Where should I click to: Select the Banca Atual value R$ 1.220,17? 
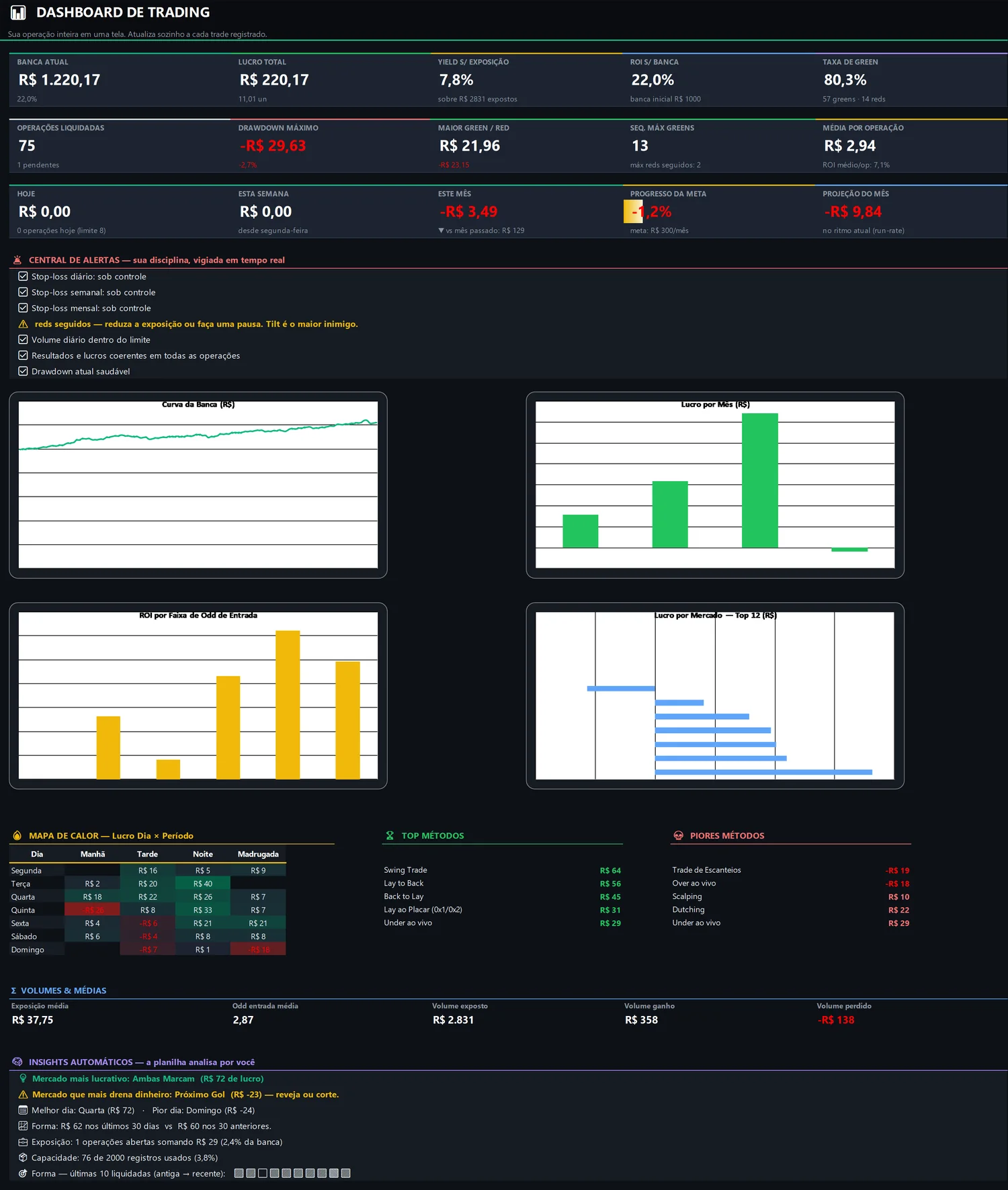pos(59,80)
